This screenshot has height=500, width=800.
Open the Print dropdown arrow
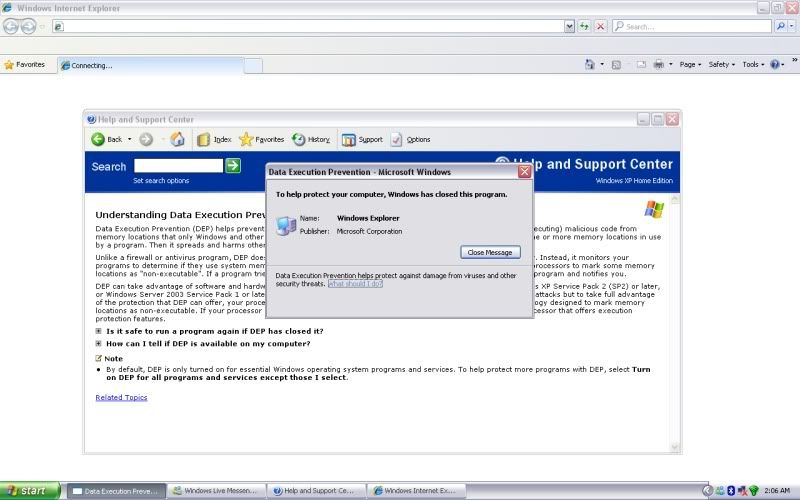point(671,64)
